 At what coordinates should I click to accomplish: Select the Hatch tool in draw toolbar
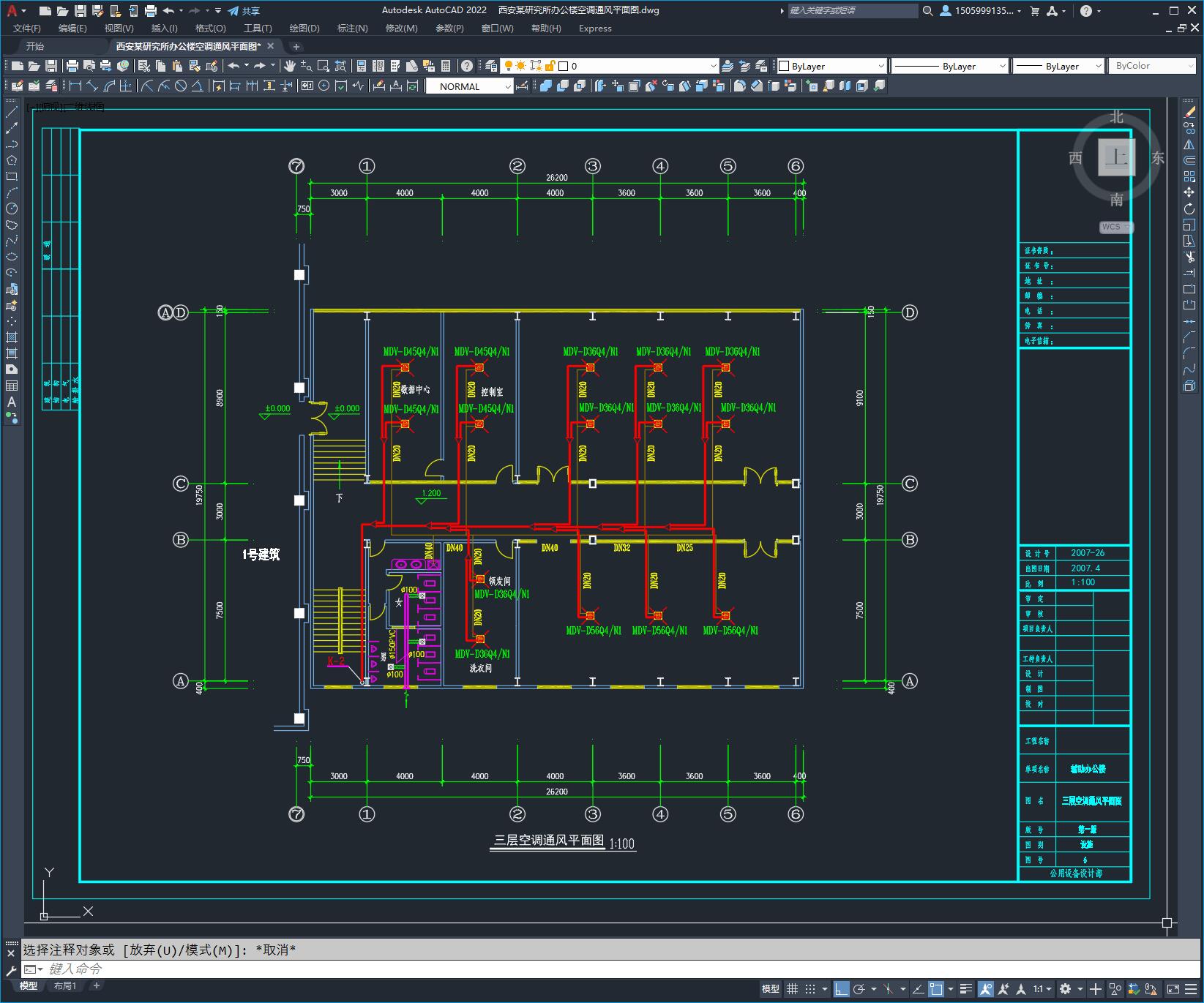[x=11, y=337]
